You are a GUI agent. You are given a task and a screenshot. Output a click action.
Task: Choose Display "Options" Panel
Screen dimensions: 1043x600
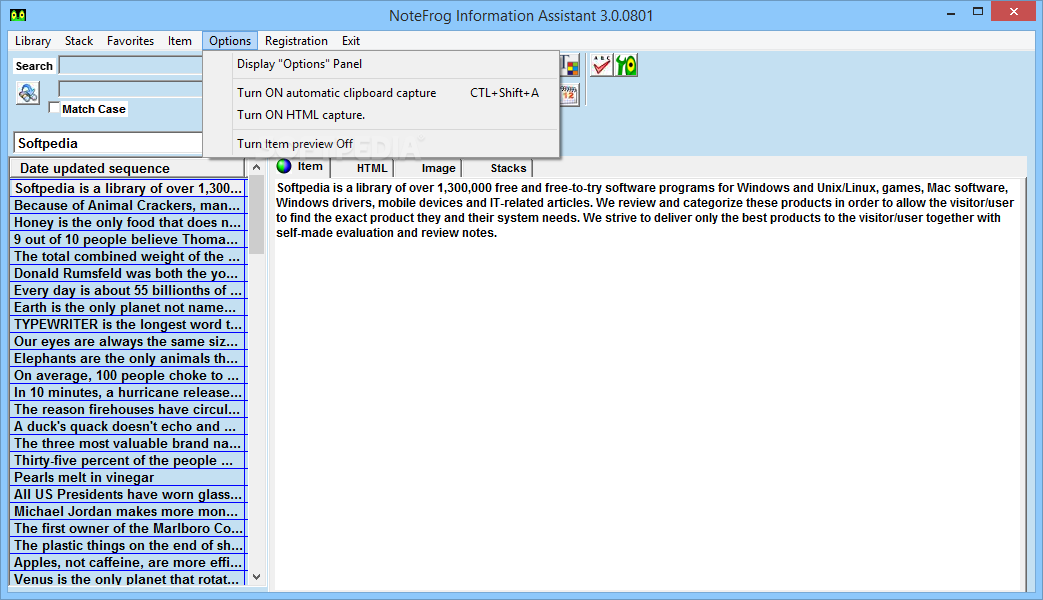(x=380, y=64)
